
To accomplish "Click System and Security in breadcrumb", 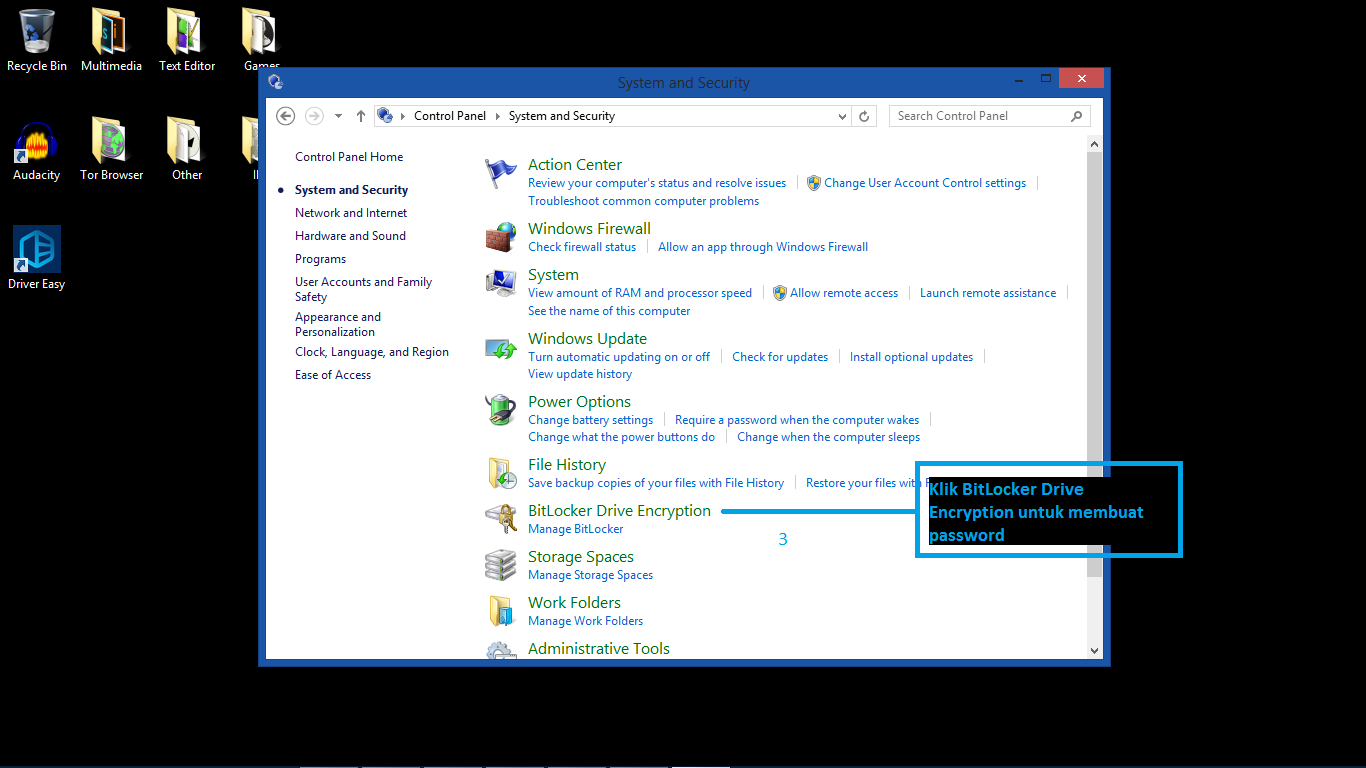I will 562,116.
